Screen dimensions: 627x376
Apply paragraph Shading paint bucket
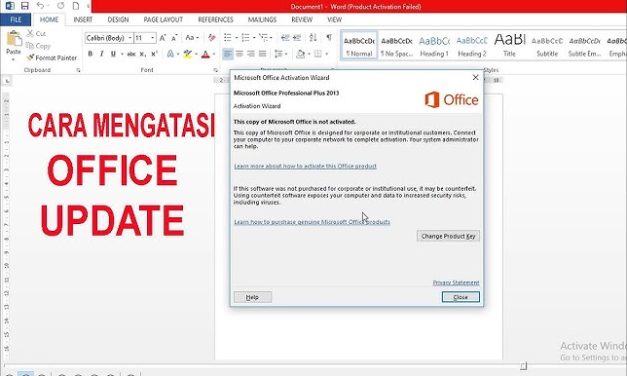pos(301,54)
